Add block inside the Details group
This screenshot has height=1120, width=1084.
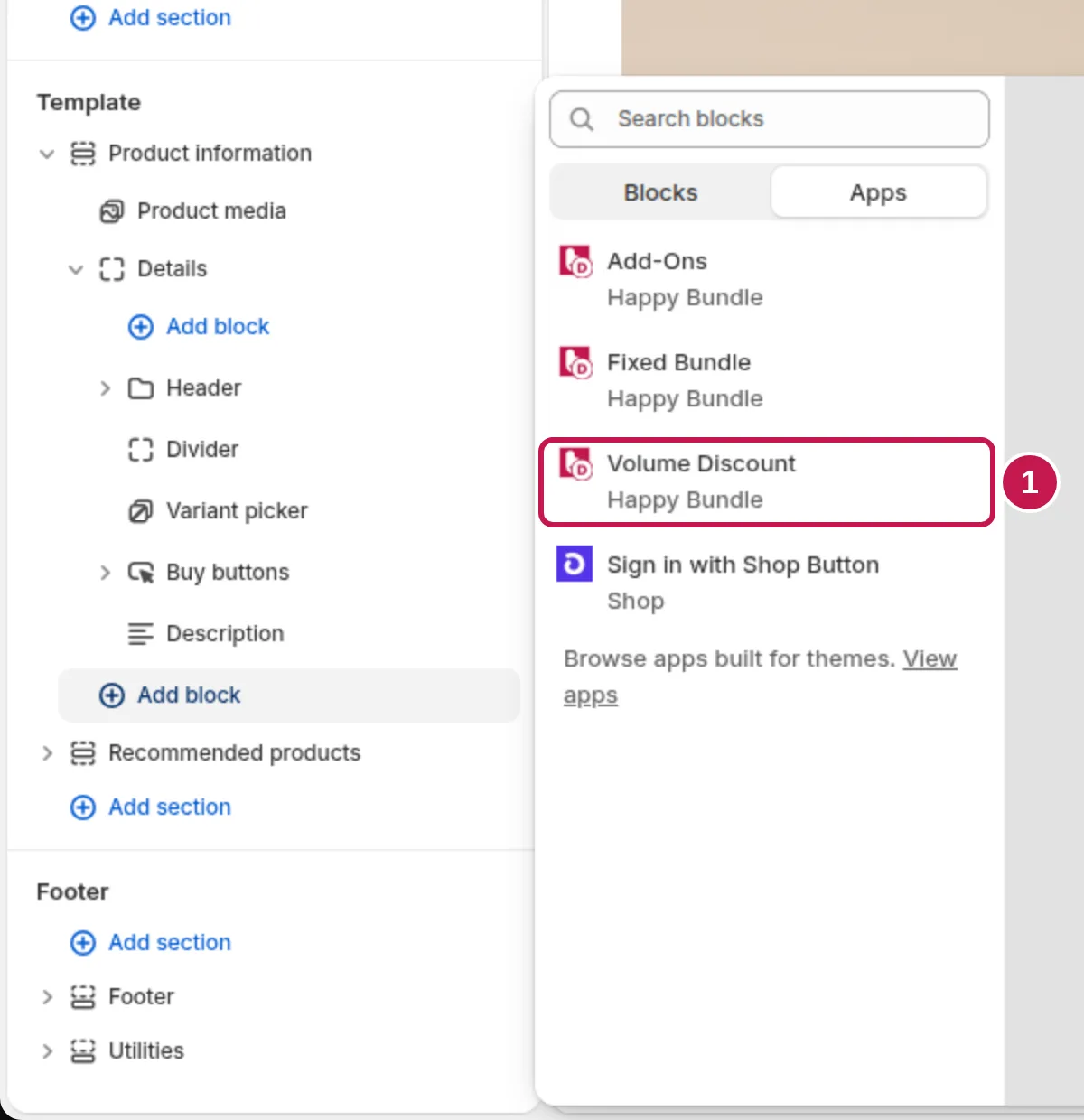click(199, 327)
